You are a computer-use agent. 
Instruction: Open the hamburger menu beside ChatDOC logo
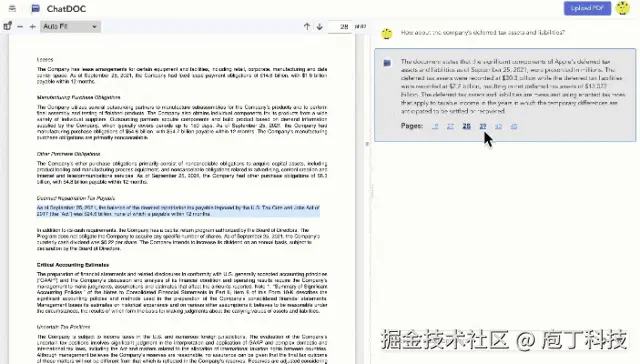[x=12, y=8]
